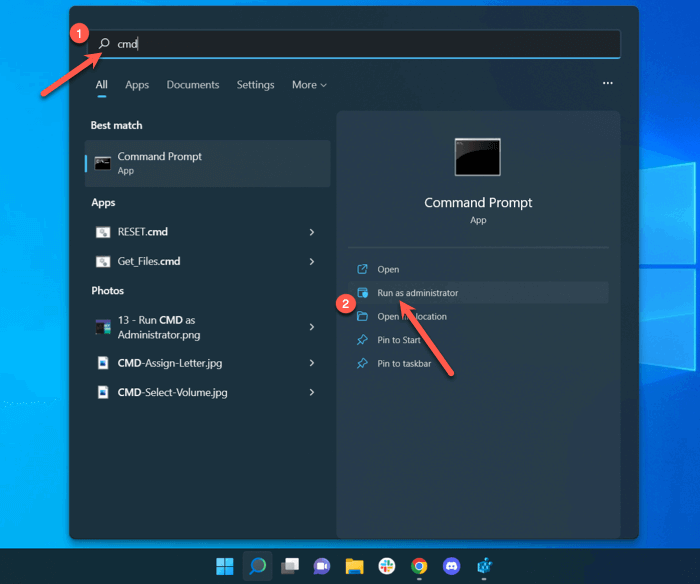Expand details for Run CMD as Administrator.png
Image resolution: width=700 pixels, height=584 pixels.
coord(312,327)
